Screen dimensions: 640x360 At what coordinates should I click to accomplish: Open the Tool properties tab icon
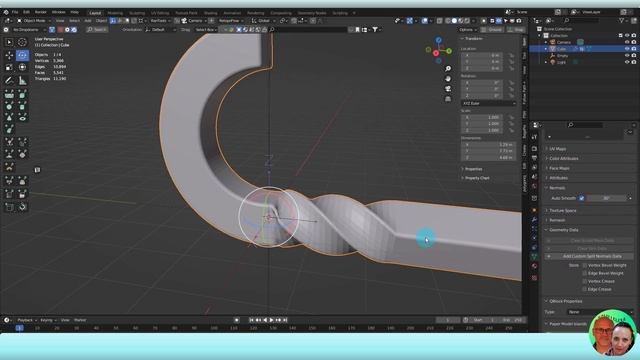[x=534, y=137]
